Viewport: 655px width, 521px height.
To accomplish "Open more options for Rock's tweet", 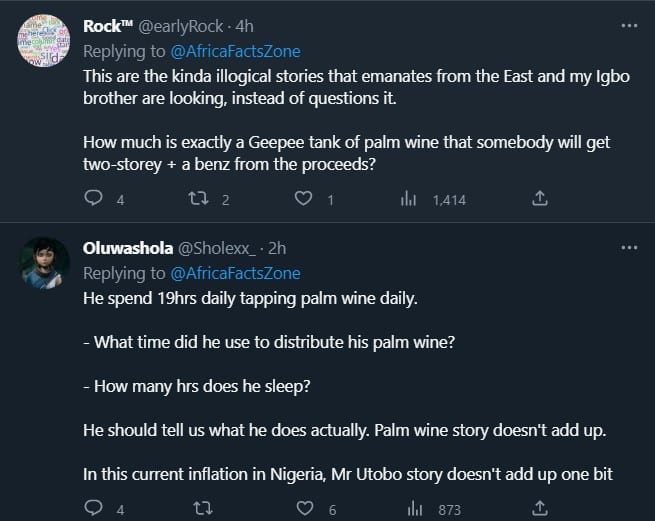I will 629,26.
